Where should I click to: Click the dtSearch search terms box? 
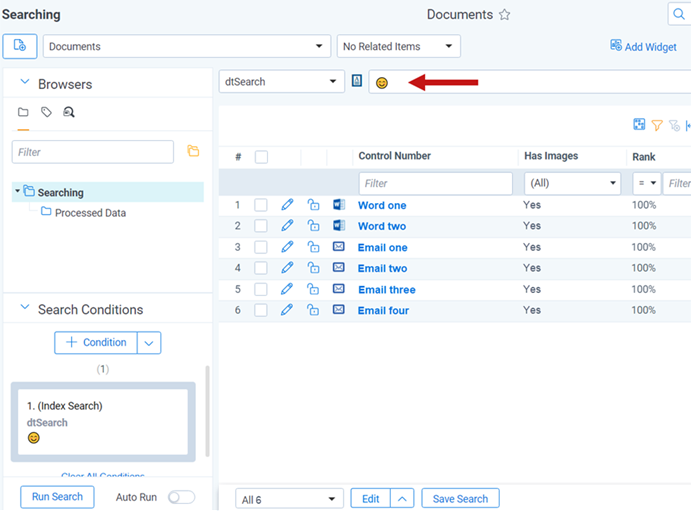click(x=530, y=81)
